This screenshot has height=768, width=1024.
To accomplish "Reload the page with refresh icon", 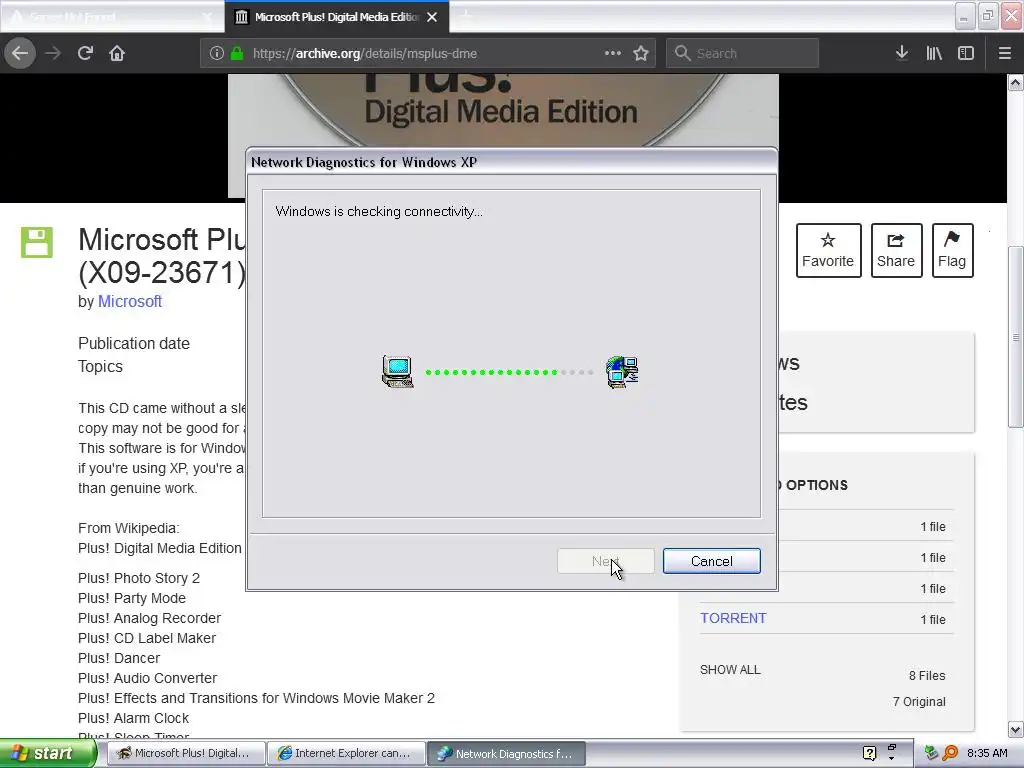I will (85, 53).
